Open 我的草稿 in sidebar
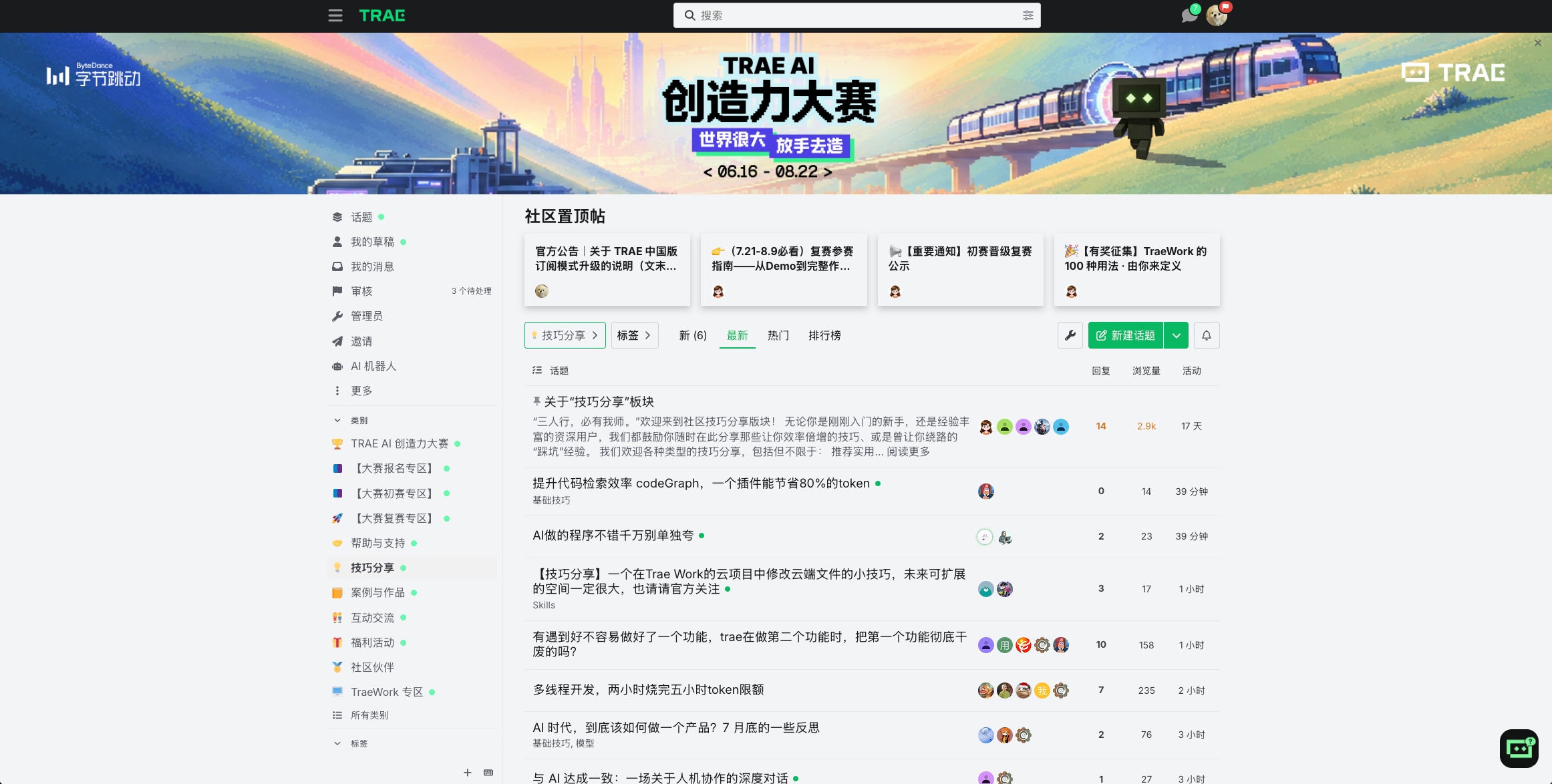 coord(412,242)
